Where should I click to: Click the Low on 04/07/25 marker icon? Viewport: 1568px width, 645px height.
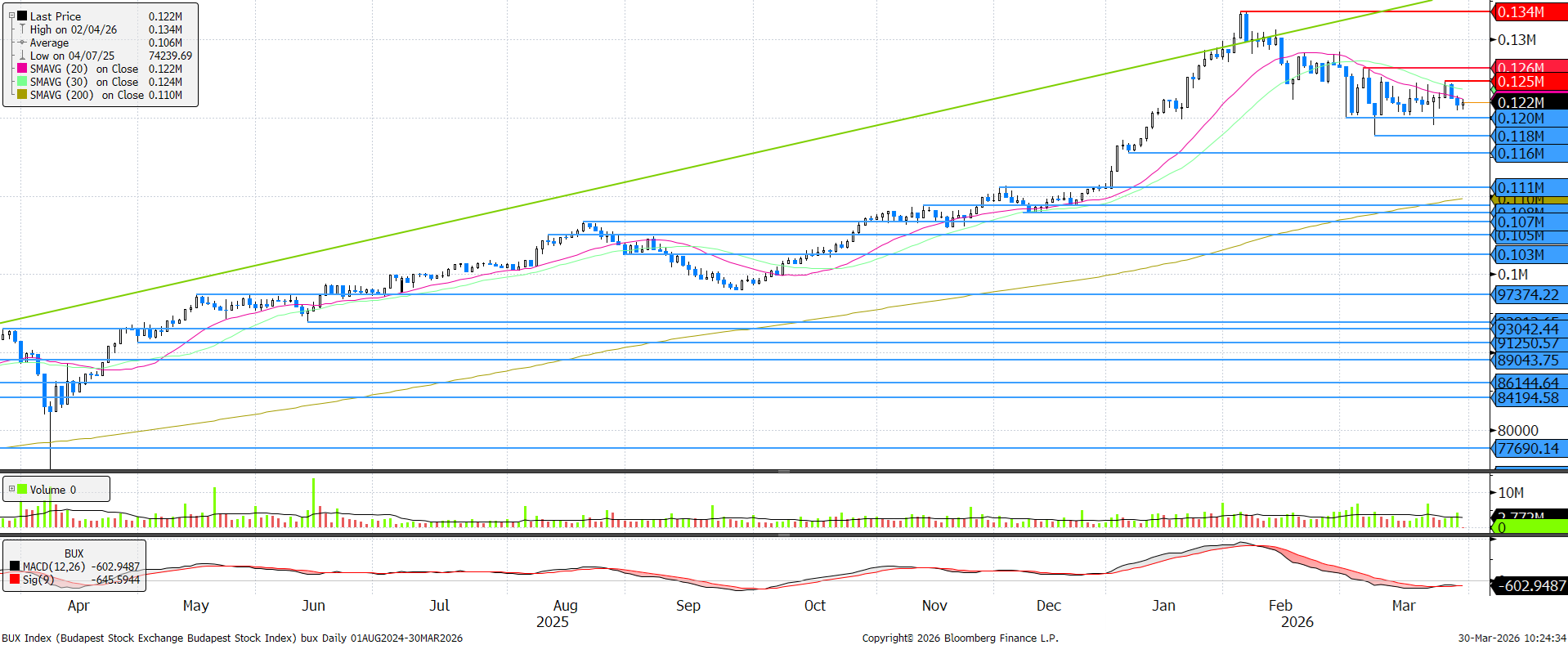(x=22, y=56)
